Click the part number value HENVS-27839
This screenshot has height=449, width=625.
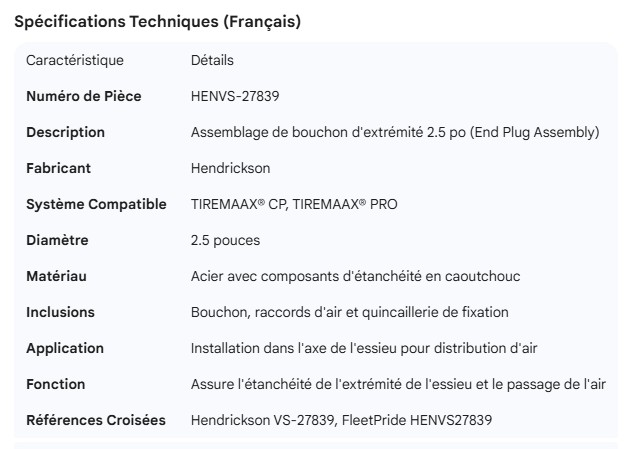pyautogui.click(x=233, y=96)
